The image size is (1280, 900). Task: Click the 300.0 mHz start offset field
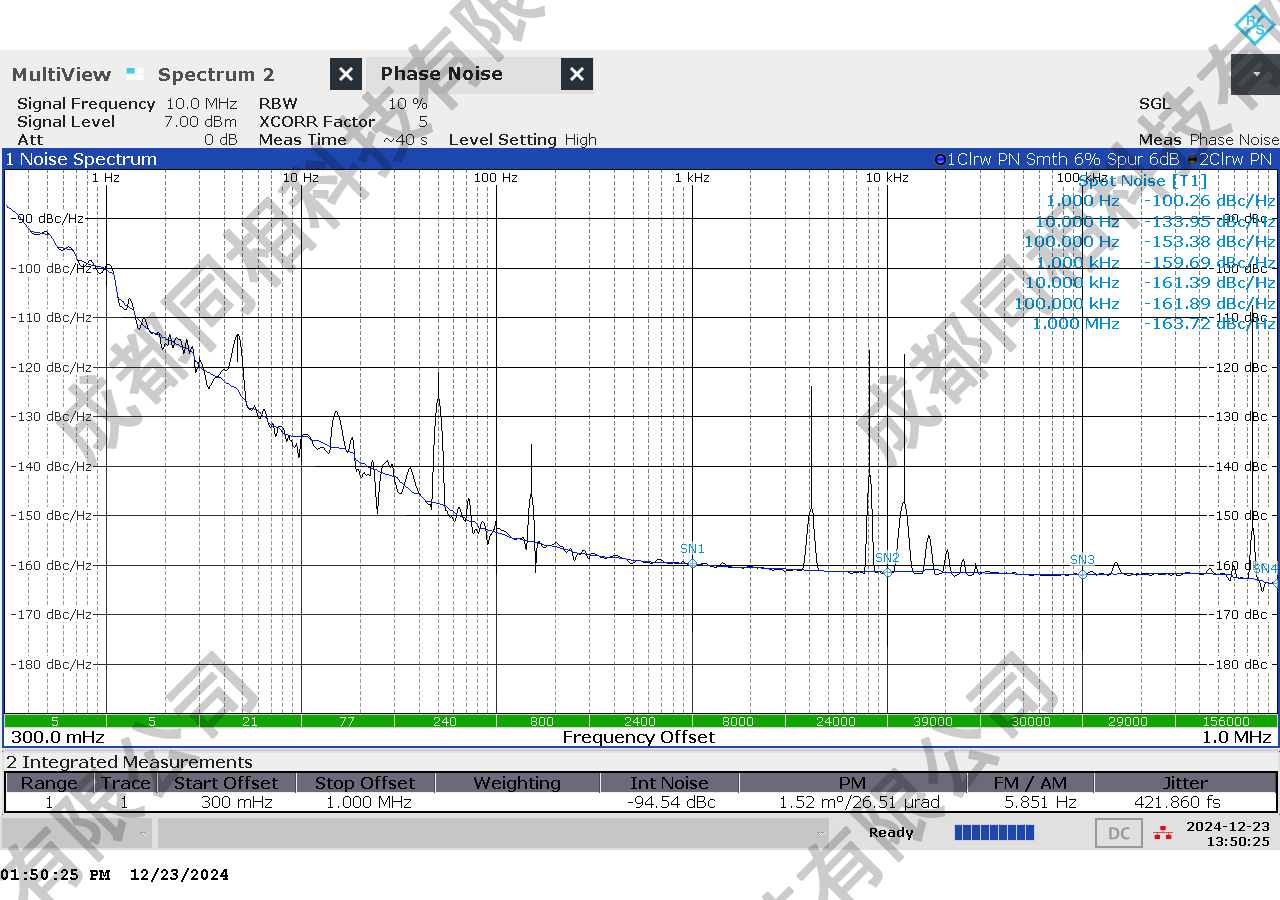(x=57, y=737)
